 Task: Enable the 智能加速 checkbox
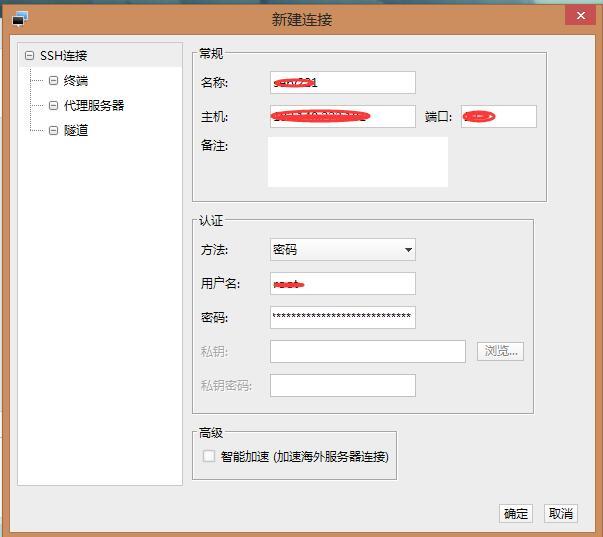point(209,456)
